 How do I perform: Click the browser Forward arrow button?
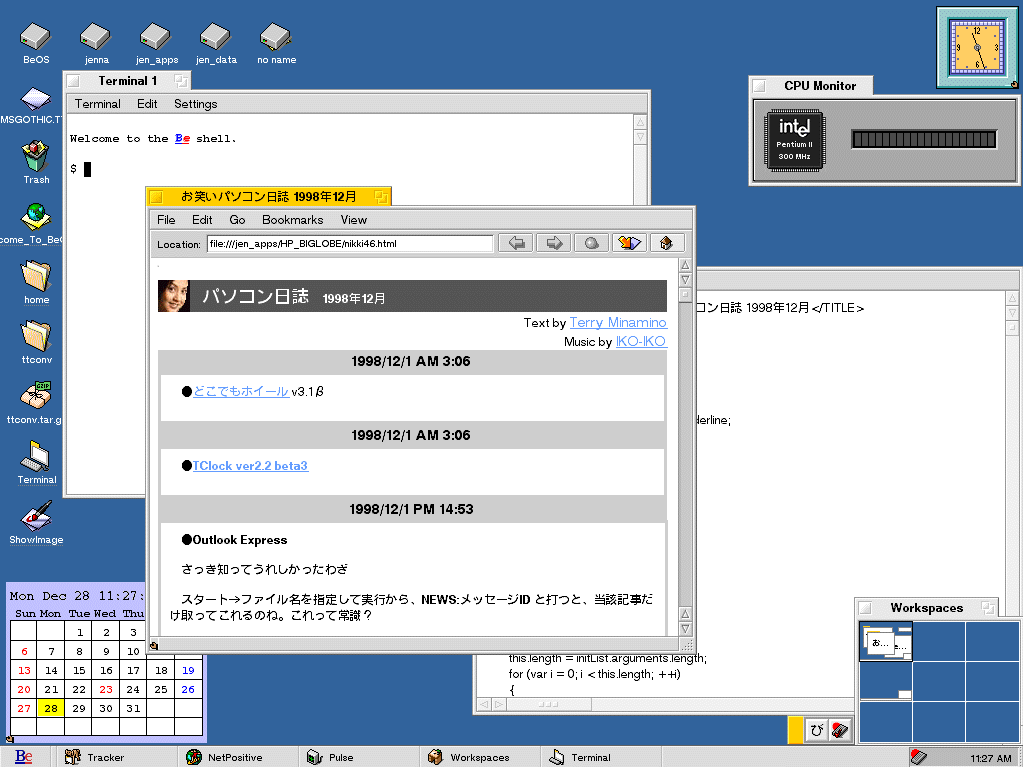553,243
